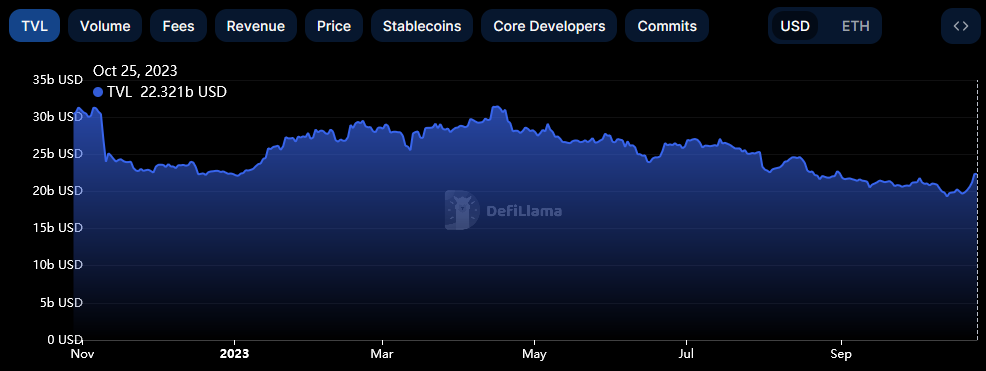
Task: Open the embed code icon button
Action: coord(960,26)
